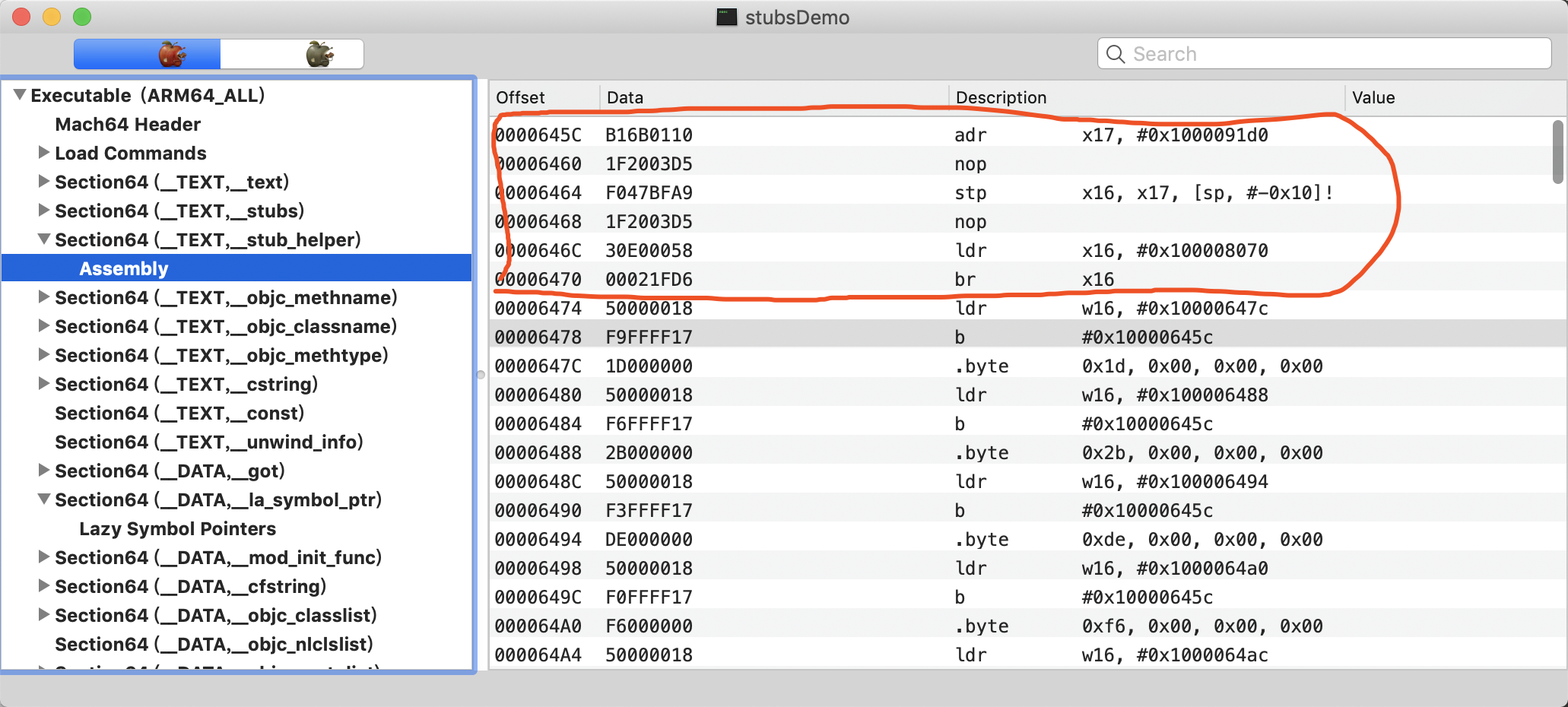The height and width of the screenshot is (707, 1568).
Task: Expand Section64 (__TEXT,__stubs) triangle
Action: pyautogui.click(x=44, y=211)
